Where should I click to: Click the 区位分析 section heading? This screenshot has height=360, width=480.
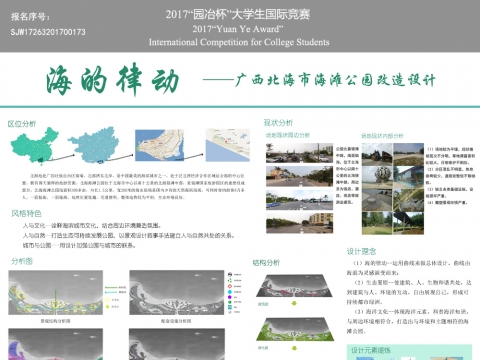[x=22, y=124]
